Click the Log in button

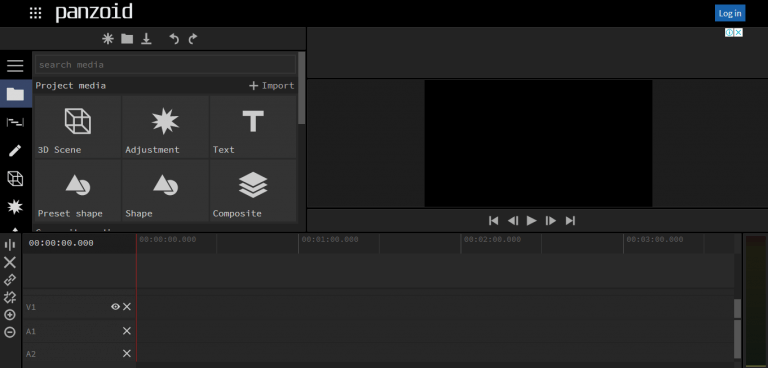tap(730, 13)
